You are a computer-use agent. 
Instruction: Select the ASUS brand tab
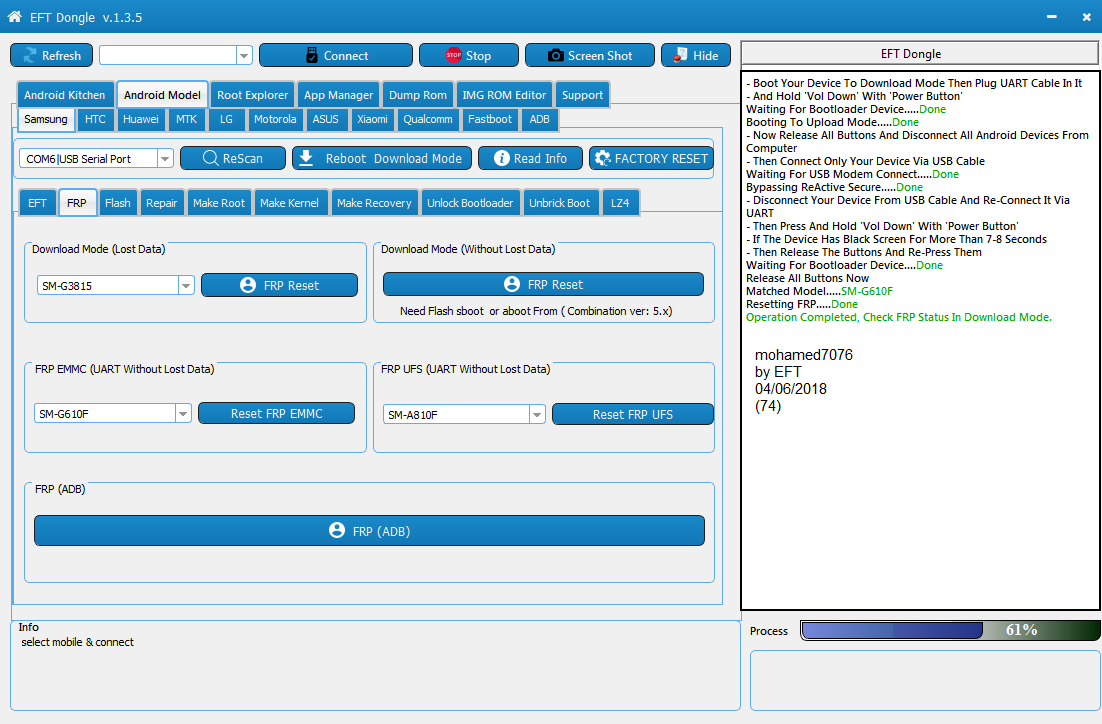(x=325, y=119)
